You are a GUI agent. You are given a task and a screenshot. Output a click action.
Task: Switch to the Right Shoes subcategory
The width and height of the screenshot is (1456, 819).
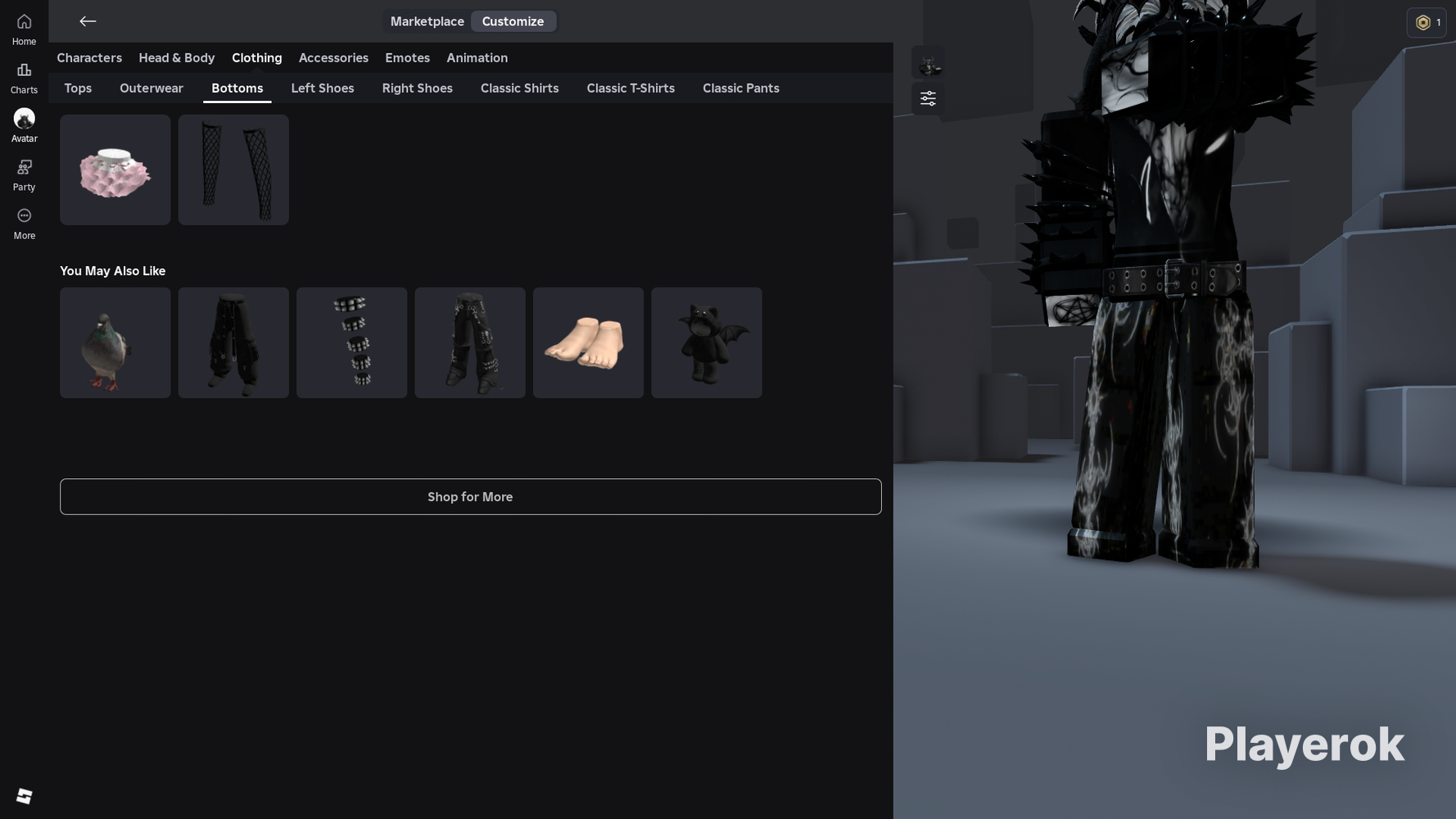[417, 88]
